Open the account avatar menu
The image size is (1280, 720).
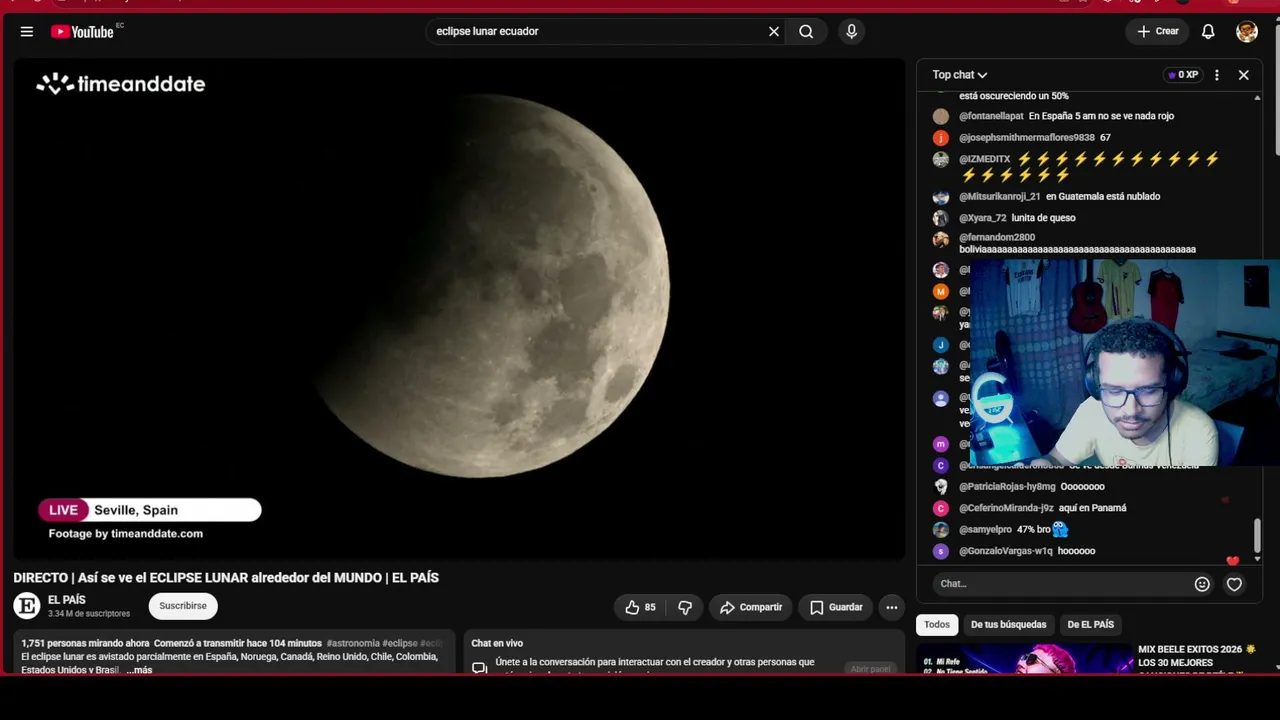click(x=1247, y=32)
